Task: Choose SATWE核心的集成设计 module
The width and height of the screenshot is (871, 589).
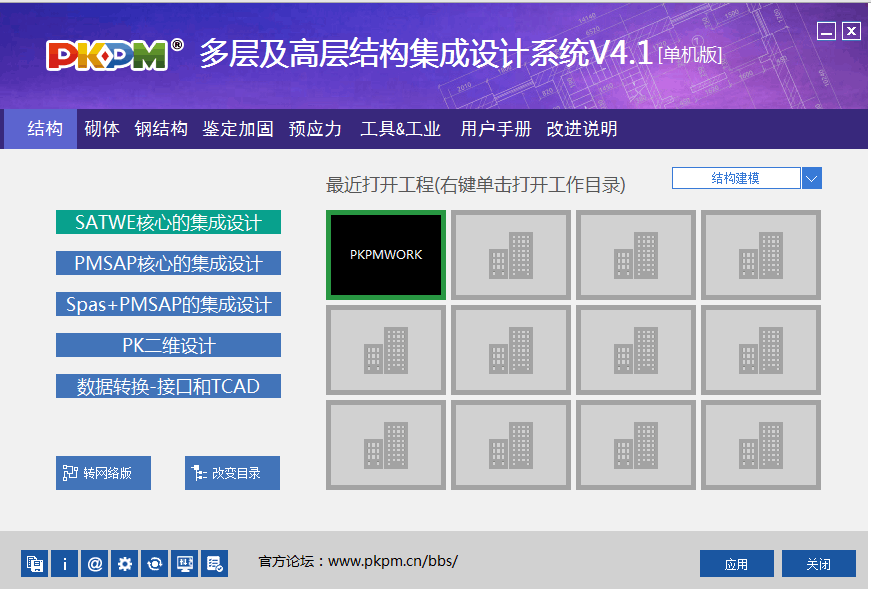Action: point(168,222)
